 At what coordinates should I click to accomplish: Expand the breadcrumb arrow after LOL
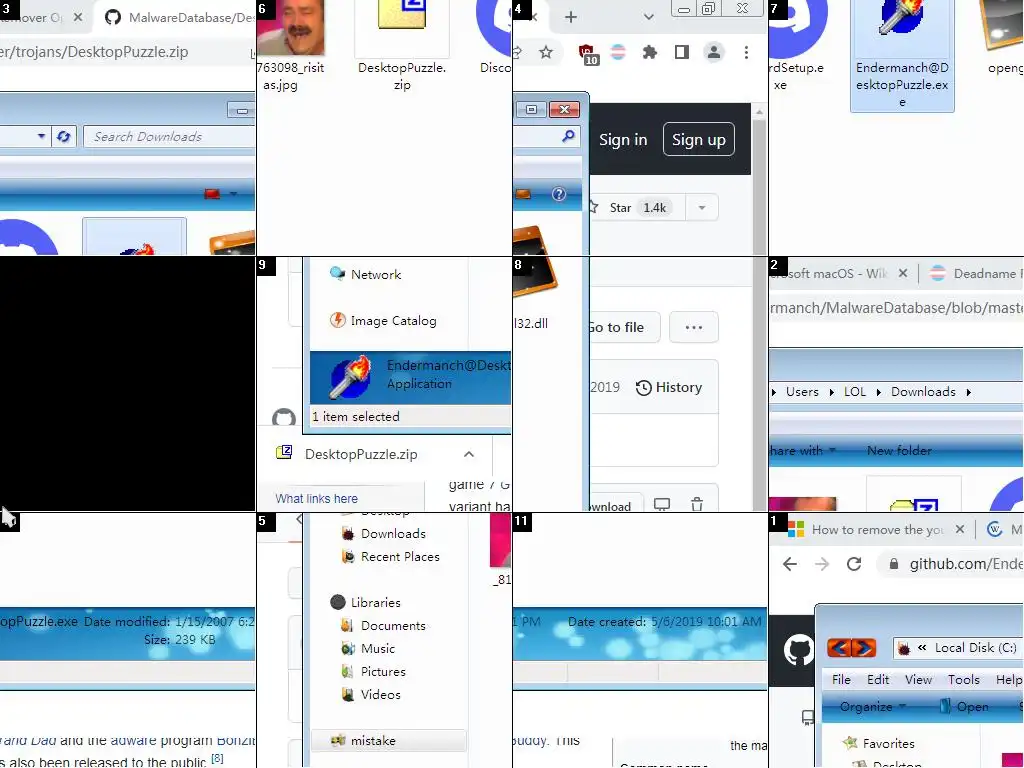tap(878, 392)
